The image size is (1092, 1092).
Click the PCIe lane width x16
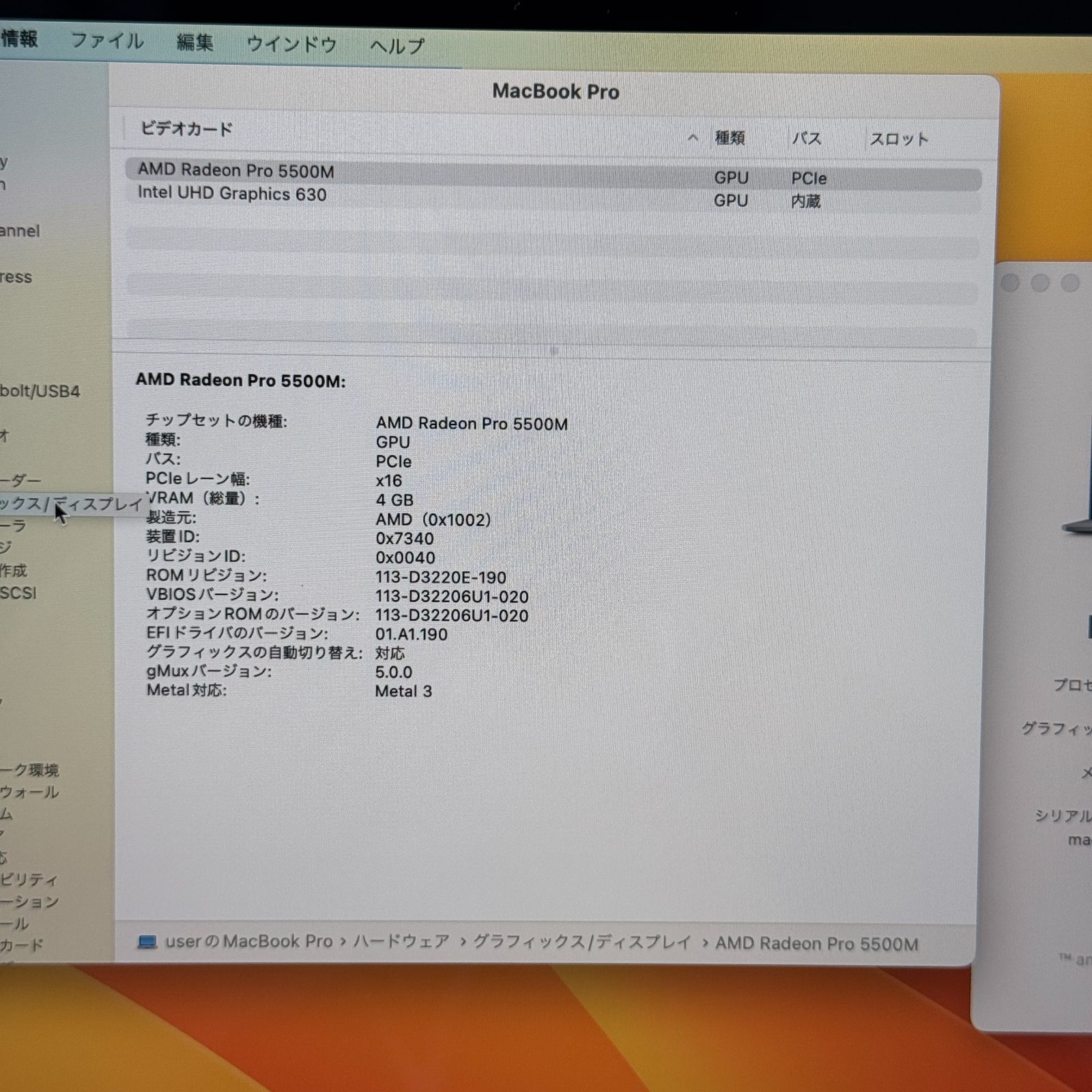(x=389, y=480)
